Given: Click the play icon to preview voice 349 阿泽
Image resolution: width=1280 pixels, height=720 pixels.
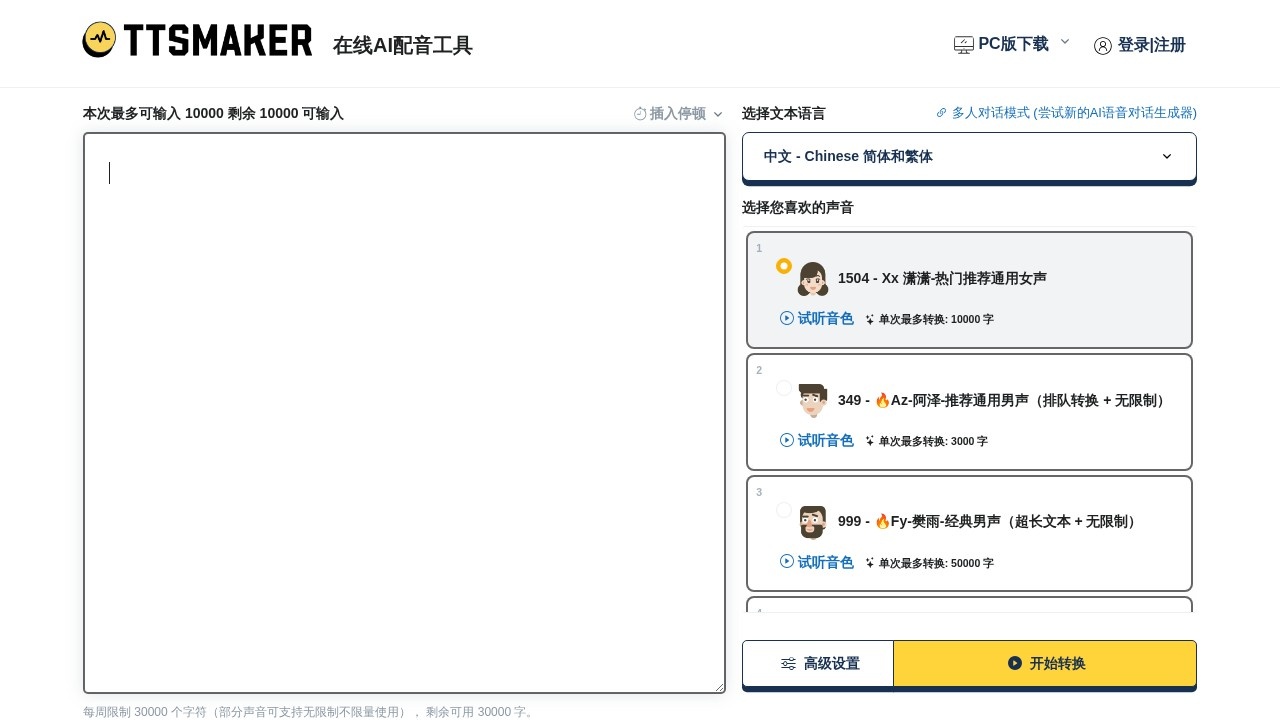Looking at the screenshot, I should pos(787,440).
